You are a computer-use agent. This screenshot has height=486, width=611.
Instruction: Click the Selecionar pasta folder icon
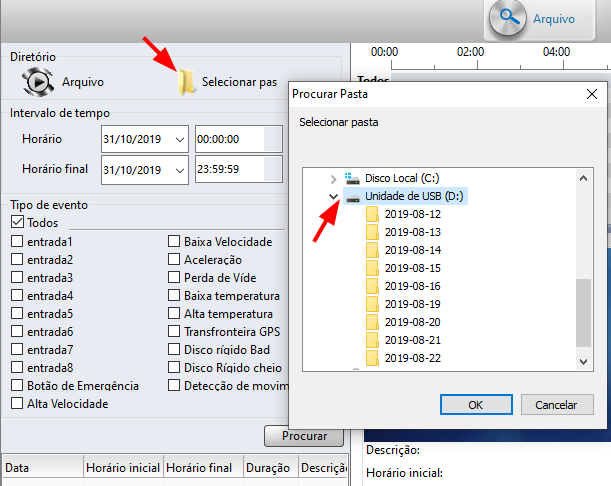186,82
